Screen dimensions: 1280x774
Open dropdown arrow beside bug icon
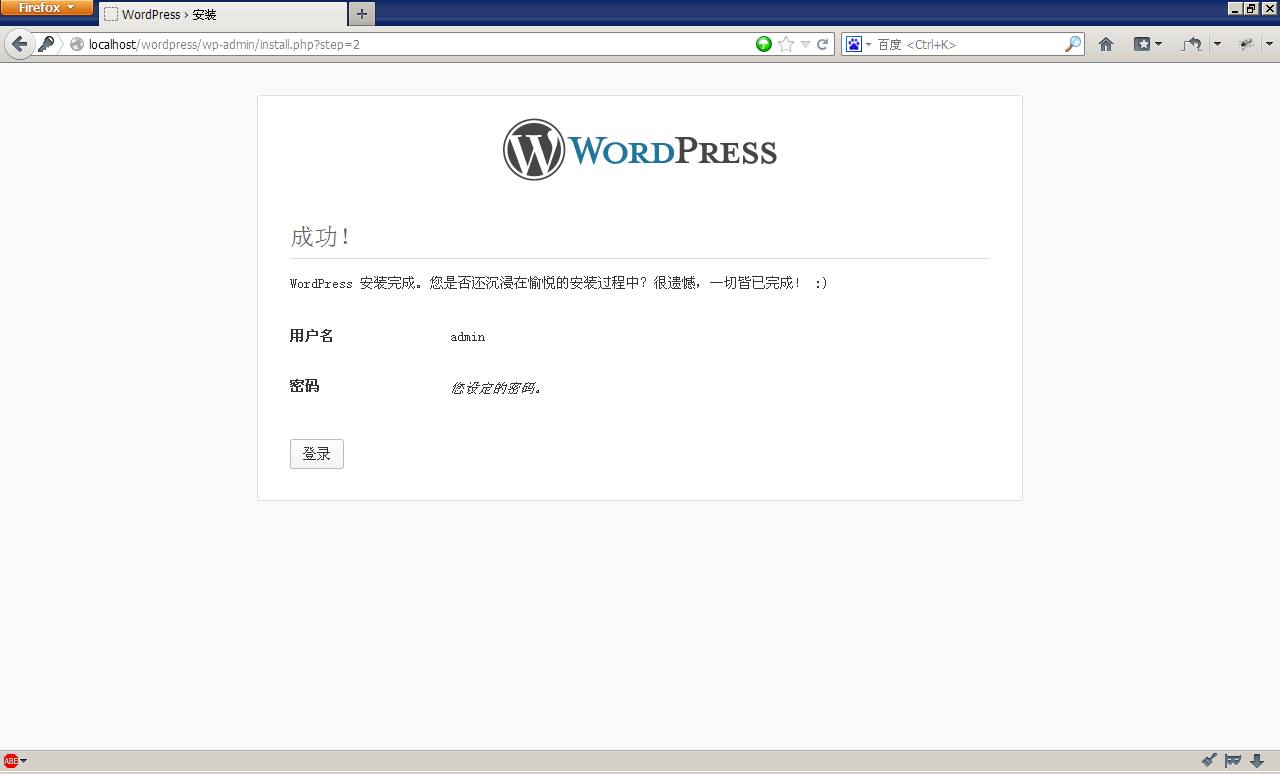[x=1269, y=44]
